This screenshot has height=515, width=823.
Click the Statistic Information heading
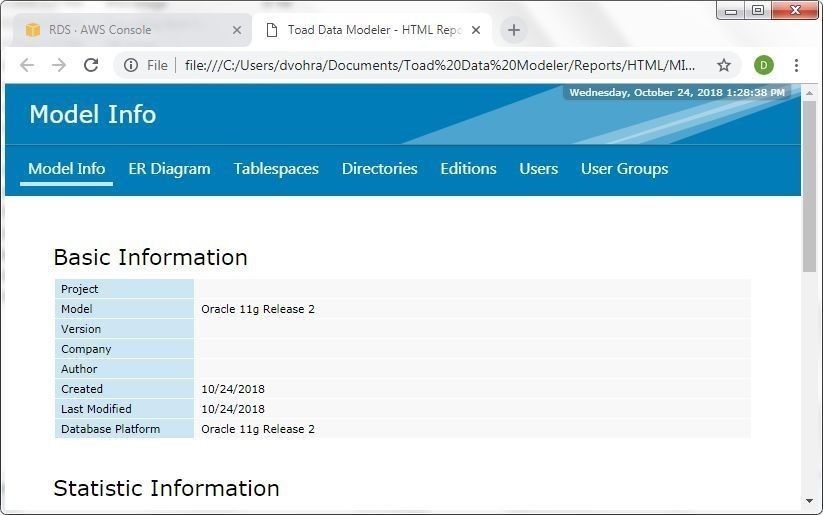[166, 488]
